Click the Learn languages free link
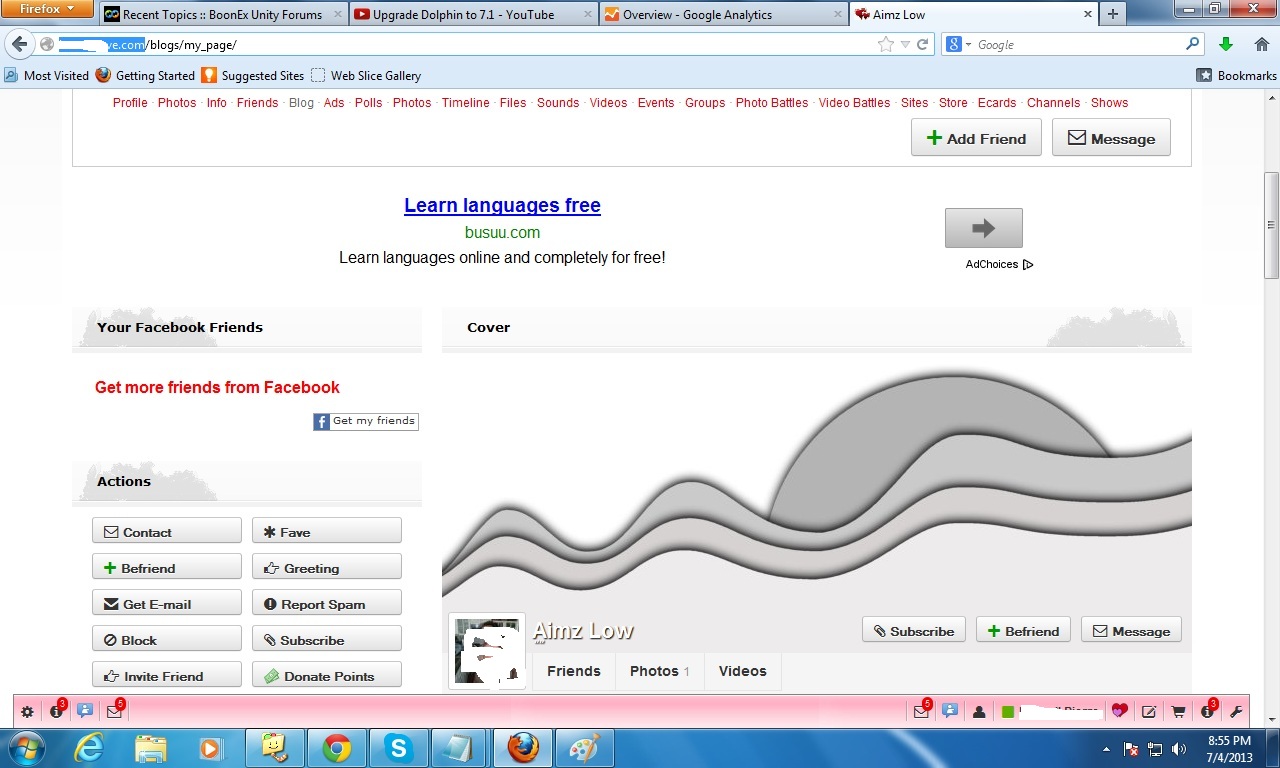Screen dimensions: 1280x768 click(x=502, y=205)
